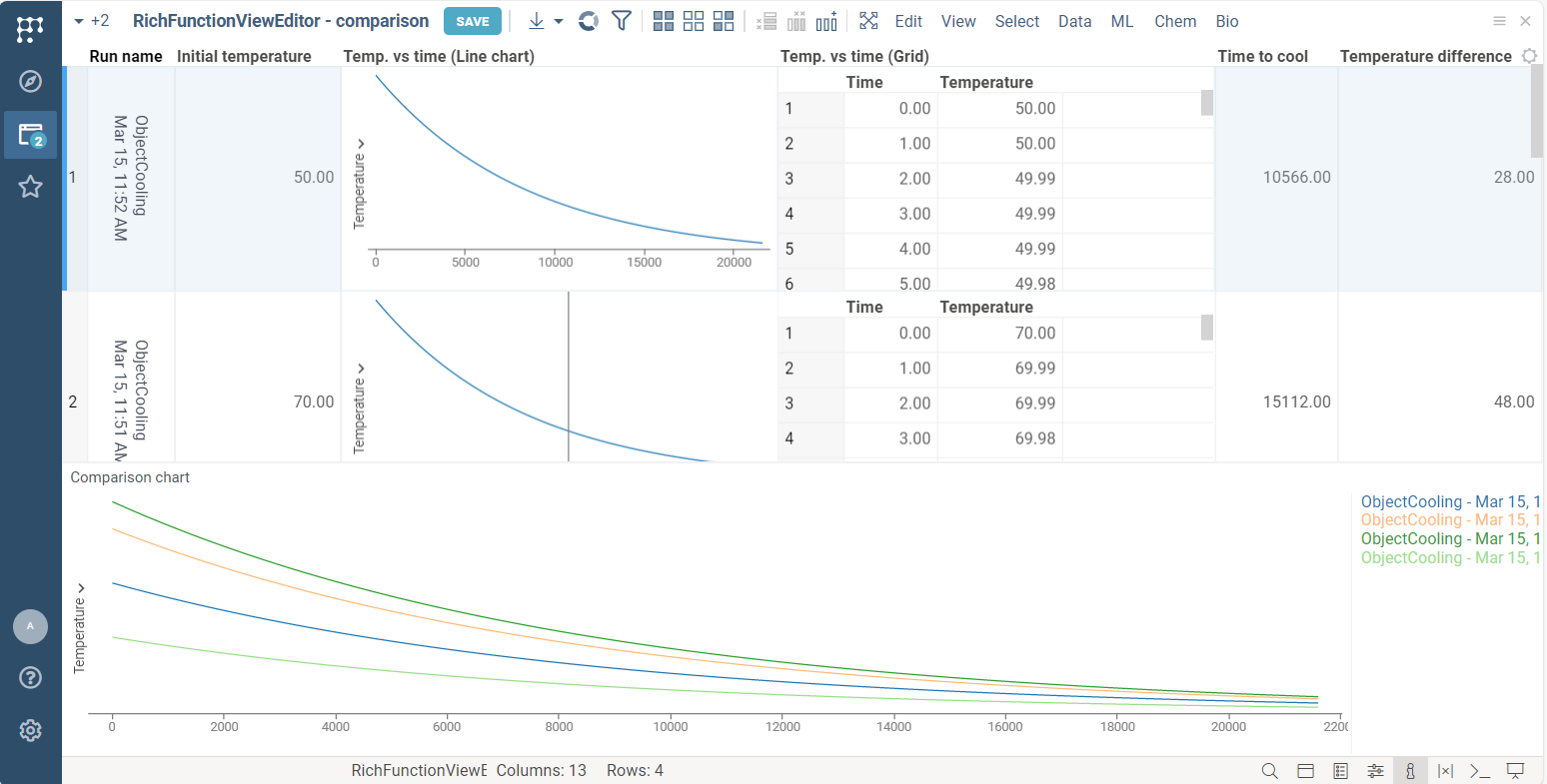Viewport: 1547px width, 784px height.
Task: Click the add column icon in toolbar
Action: (826, 21)
